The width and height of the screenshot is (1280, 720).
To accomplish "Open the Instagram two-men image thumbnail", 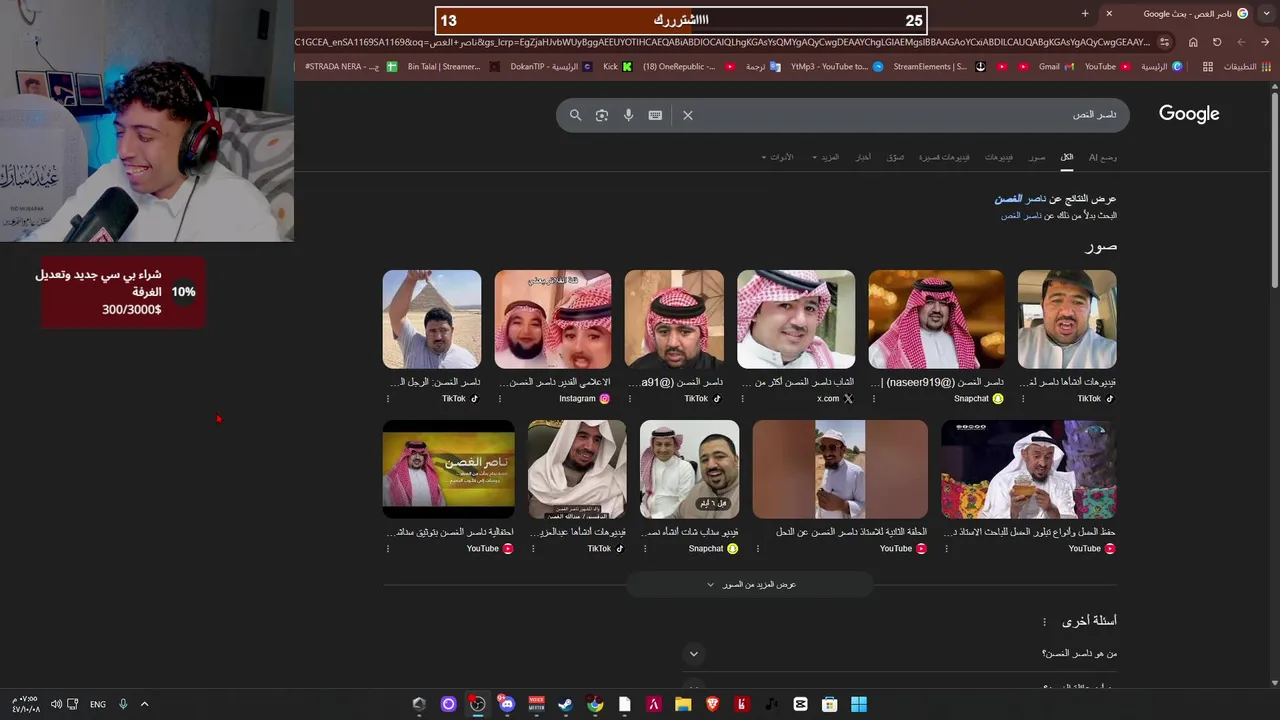I will pos(553,319).
